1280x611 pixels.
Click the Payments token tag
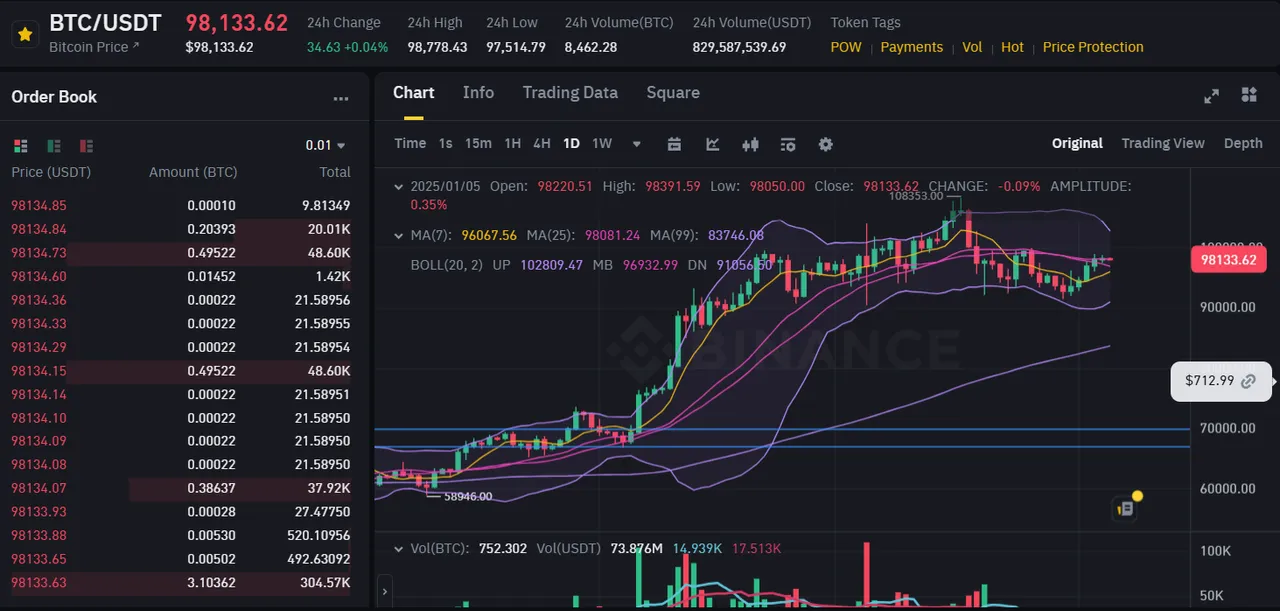[x=912, y=47]
